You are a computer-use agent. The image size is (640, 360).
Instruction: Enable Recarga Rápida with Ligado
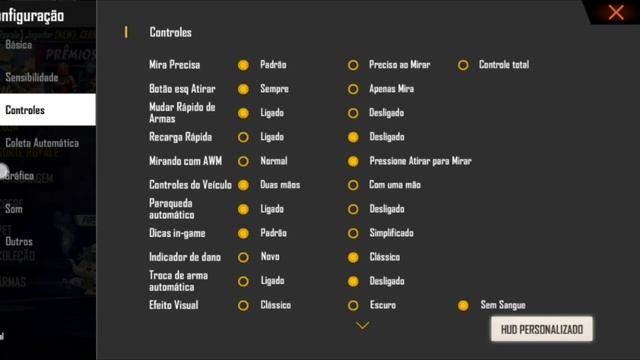click(x=243, y=137)
